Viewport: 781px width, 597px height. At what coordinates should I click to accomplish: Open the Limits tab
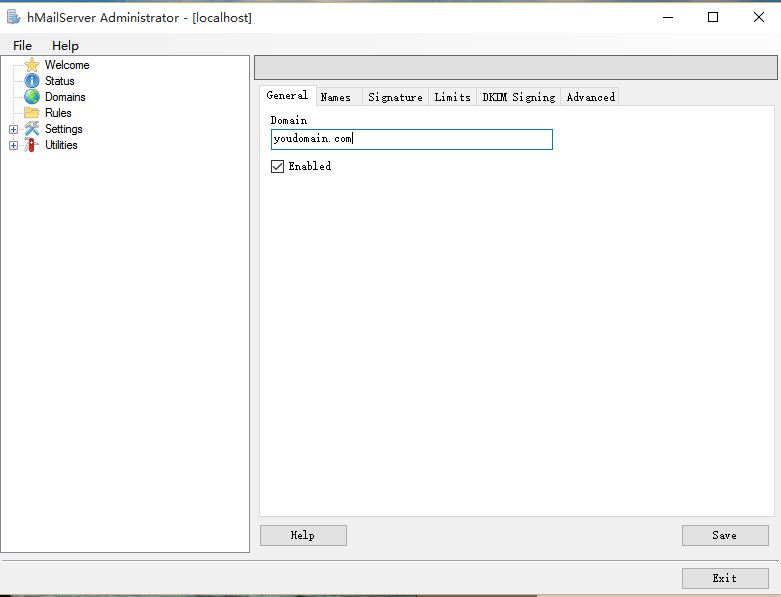[x=452, y=97]
